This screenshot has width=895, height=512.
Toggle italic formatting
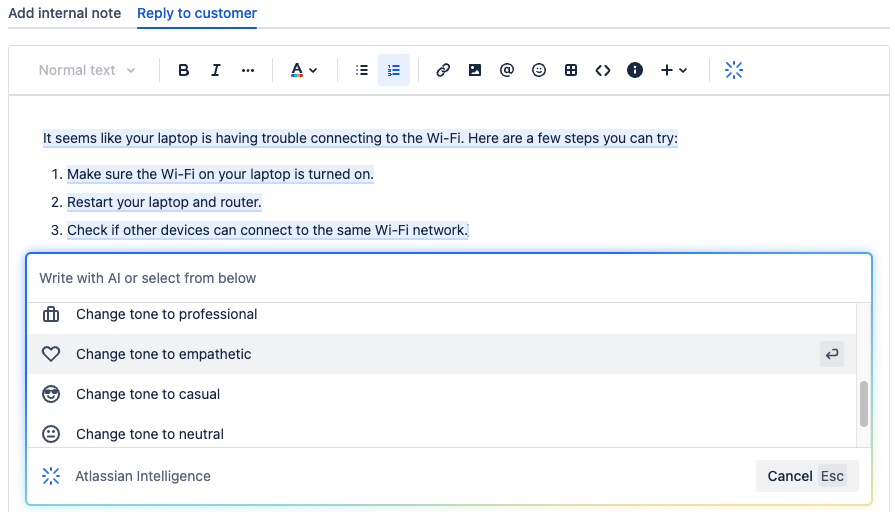[215, 70]
